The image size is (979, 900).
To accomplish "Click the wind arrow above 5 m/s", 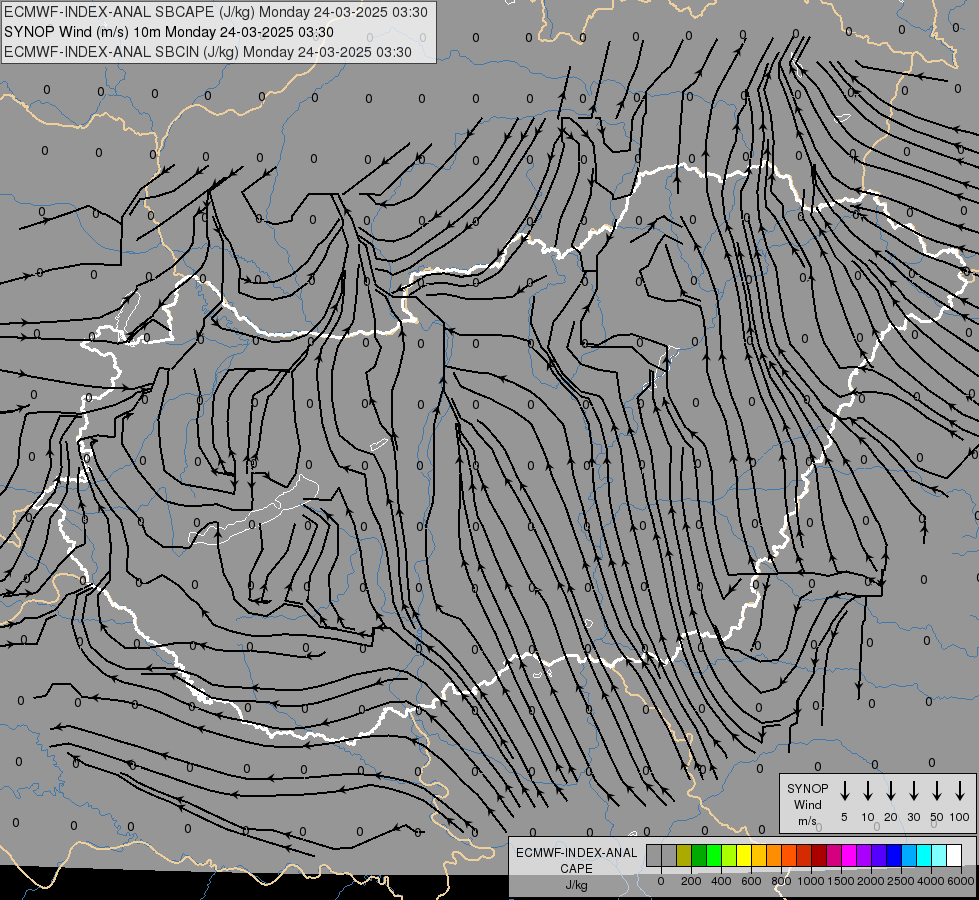I will pyautogui.click(x=845, y=791).
